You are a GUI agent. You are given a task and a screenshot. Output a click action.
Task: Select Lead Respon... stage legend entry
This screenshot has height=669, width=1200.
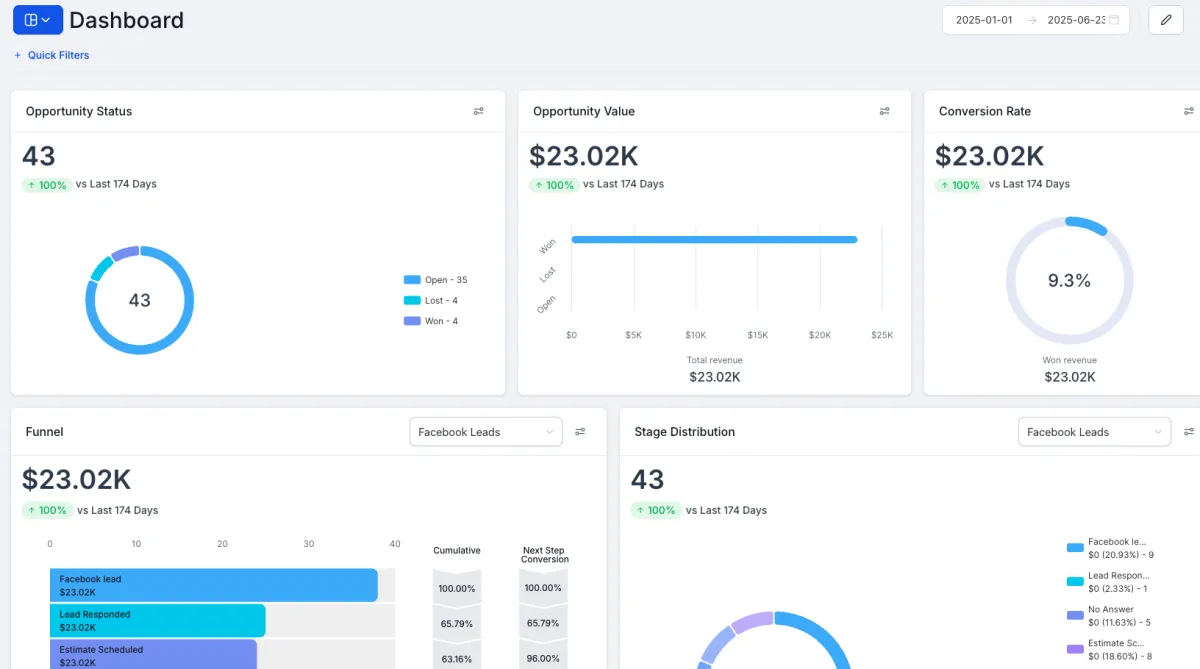coord(1109,582)
